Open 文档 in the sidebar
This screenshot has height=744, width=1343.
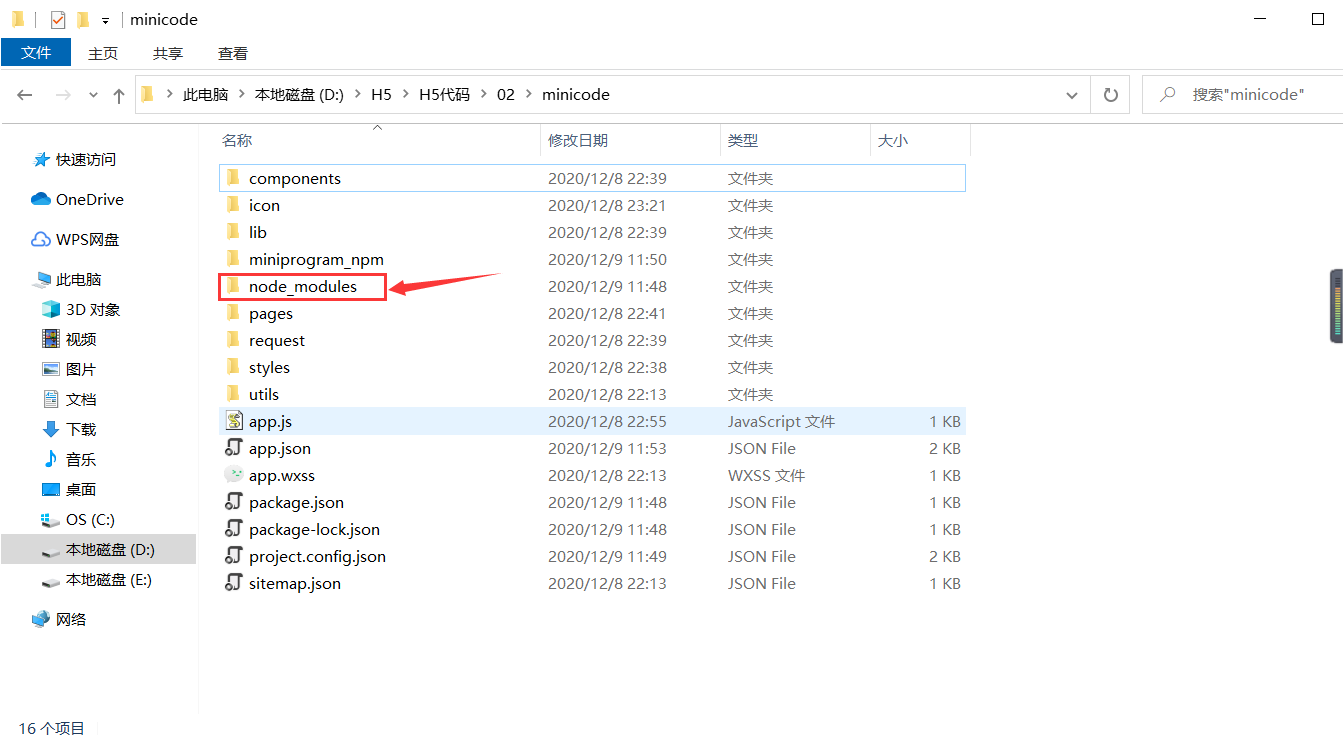pos(69,399)
